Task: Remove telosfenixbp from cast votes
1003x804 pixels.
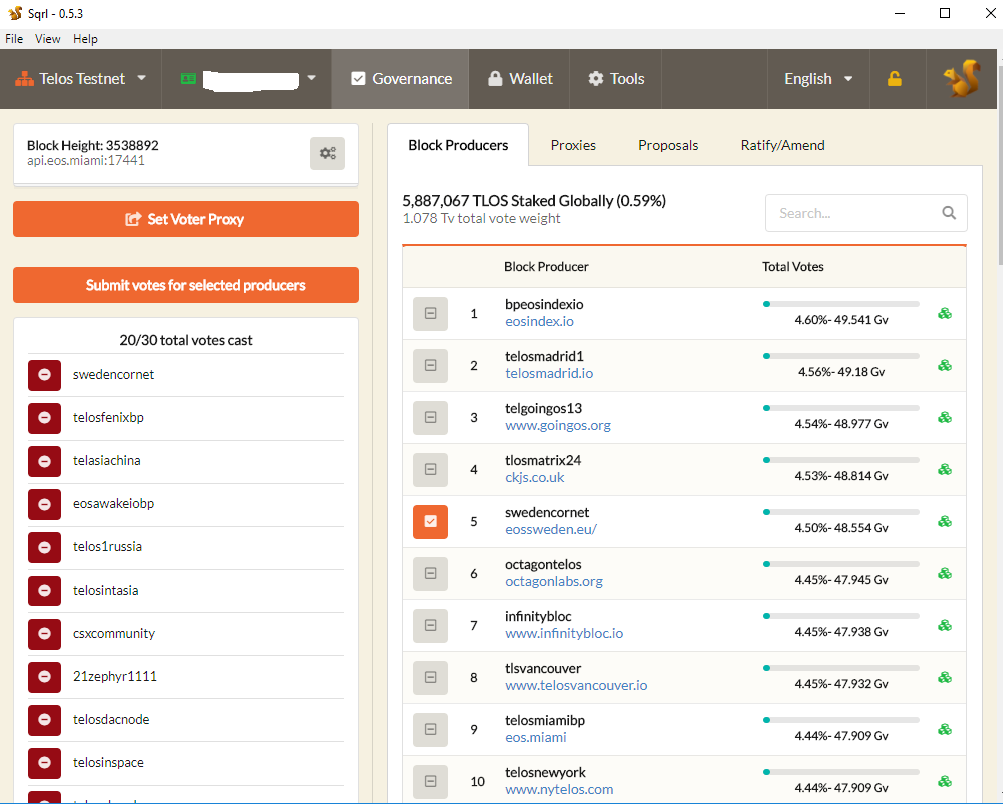Action: click(44, 418)
